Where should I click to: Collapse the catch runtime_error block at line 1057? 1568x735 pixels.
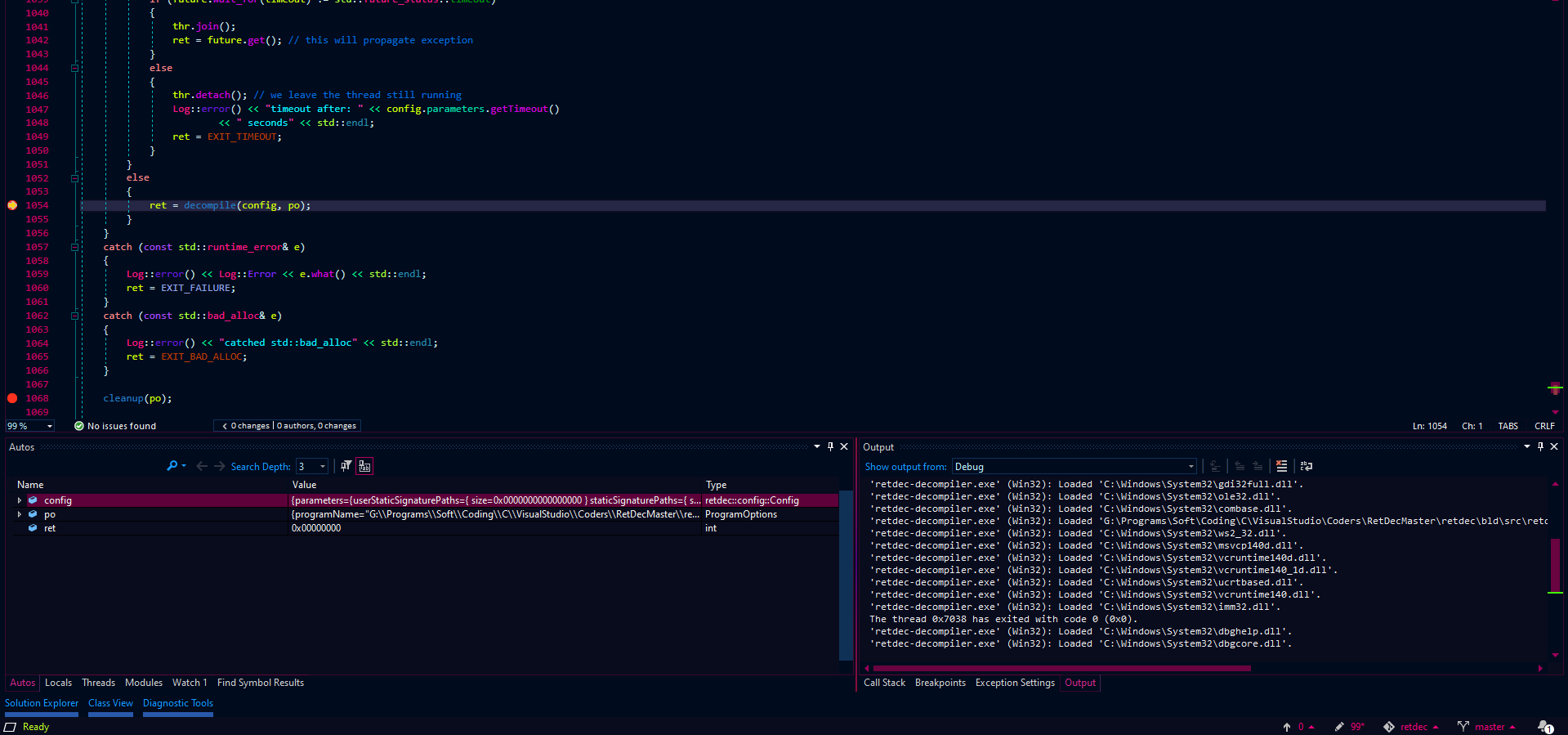click(x=74, y=247)
